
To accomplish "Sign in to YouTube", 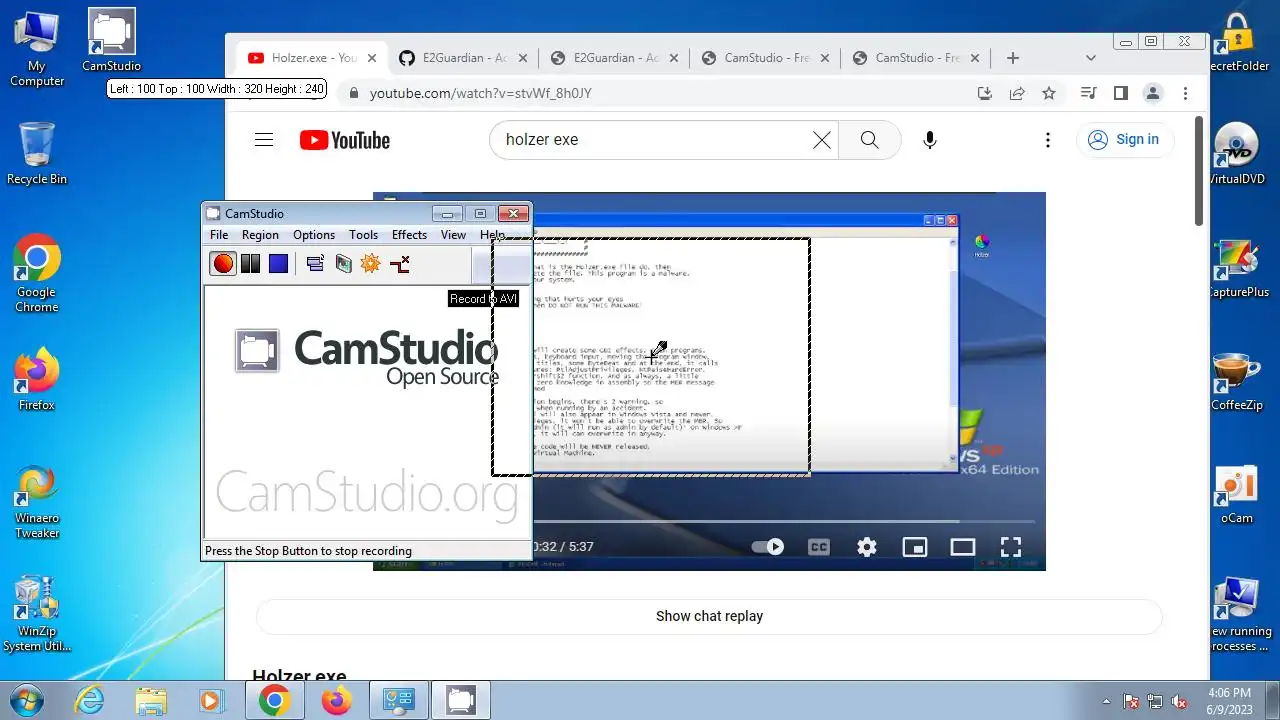I will 1125,140.
